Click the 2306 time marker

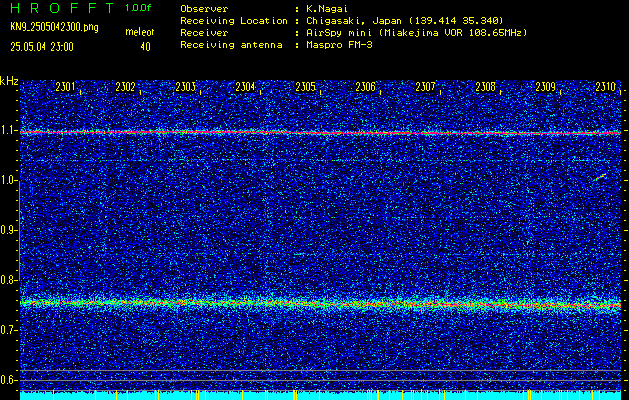365,87
